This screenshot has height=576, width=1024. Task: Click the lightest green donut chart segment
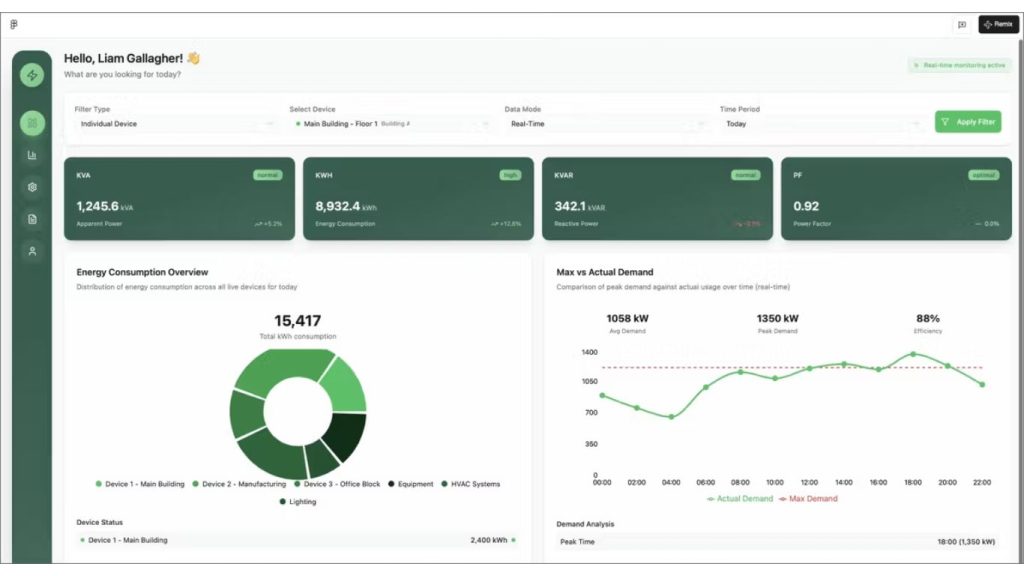tap(342, 384)
